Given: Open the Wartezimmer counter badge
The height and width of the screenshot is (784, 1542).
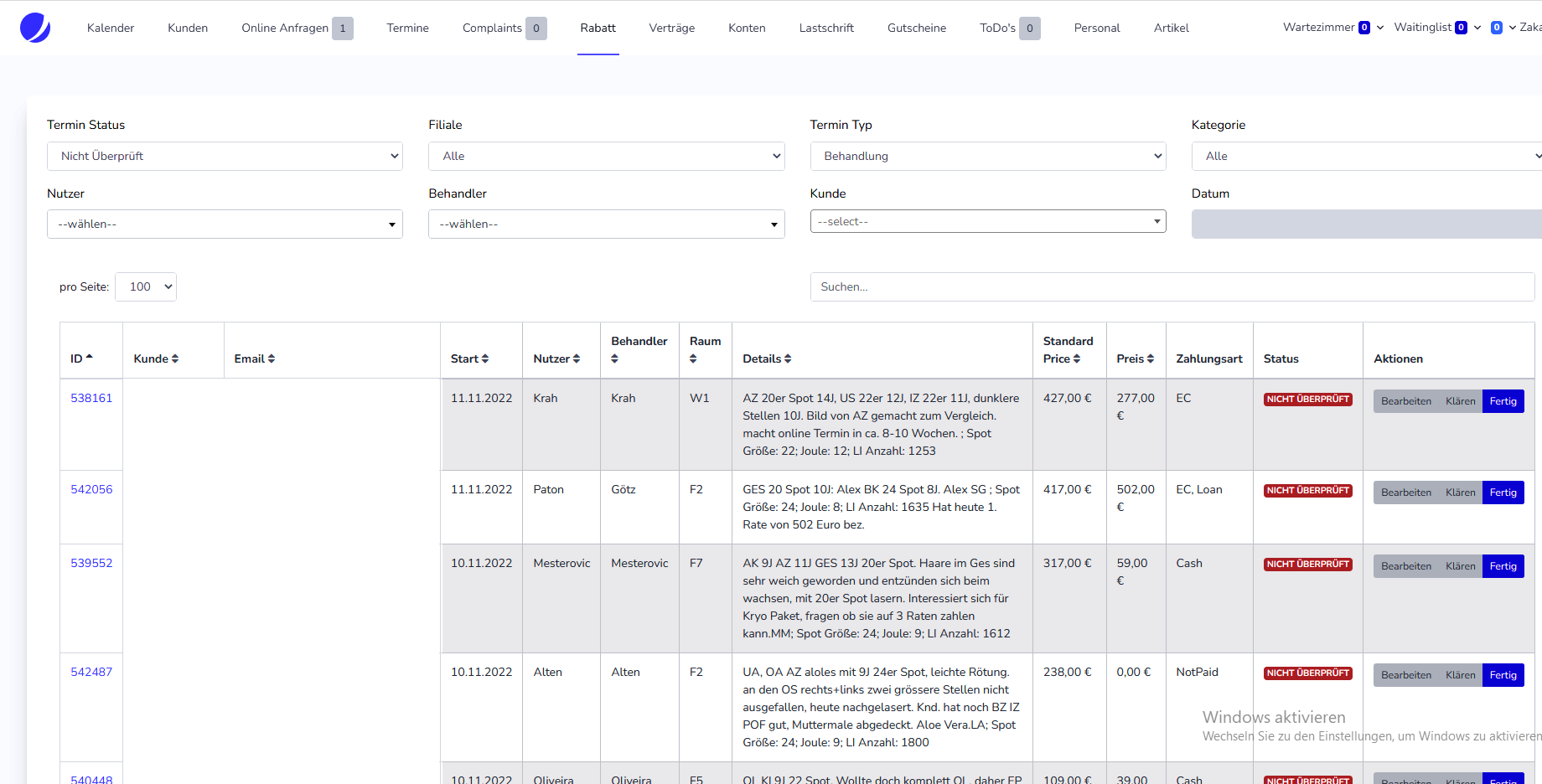Looking at the screenshot, I should pyautogui.click(x=1364, y=28).
